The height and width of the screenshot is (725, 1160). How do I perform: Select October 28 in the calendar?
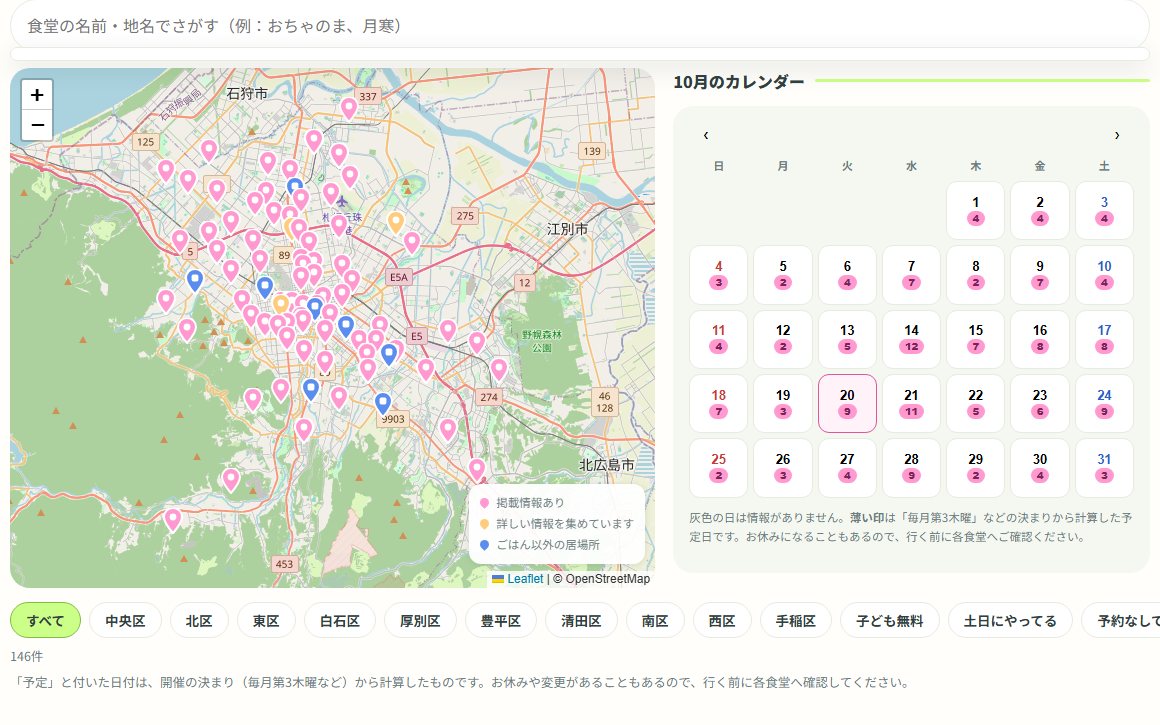(x=911, y=468)
